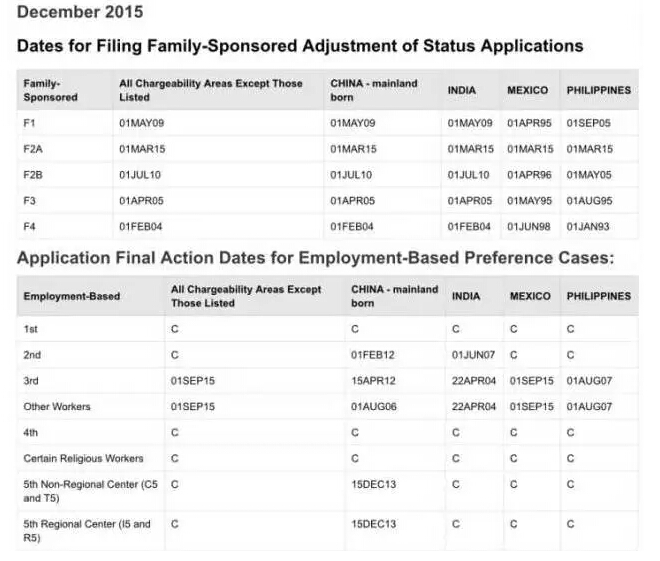The width and height of the screenshot is (660, 561).
Task: Click Other Workers China date 01AUG06
Action: click(374, 407)
